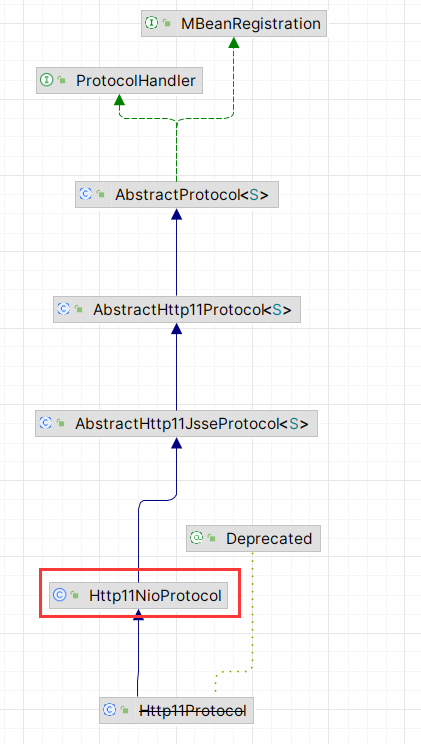Click the class icon on AbstractHttp11JsseProtocol

point(46,423)
